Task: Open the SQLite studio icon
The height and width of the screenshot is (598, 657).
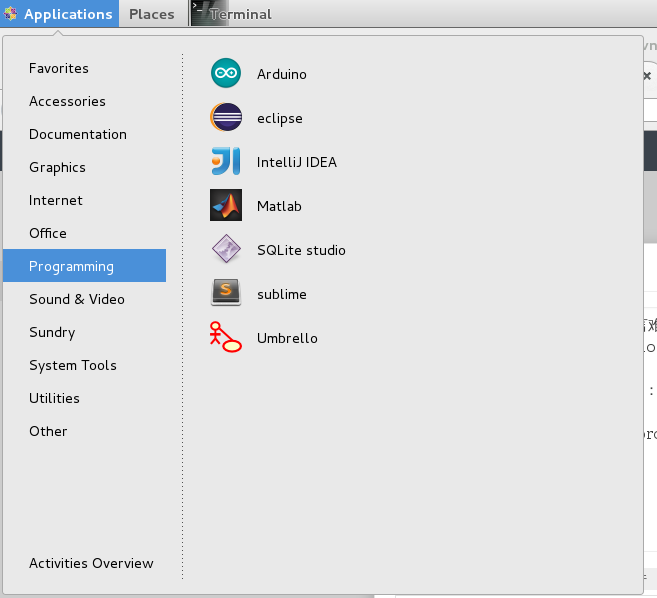Action: pos(226,249)
